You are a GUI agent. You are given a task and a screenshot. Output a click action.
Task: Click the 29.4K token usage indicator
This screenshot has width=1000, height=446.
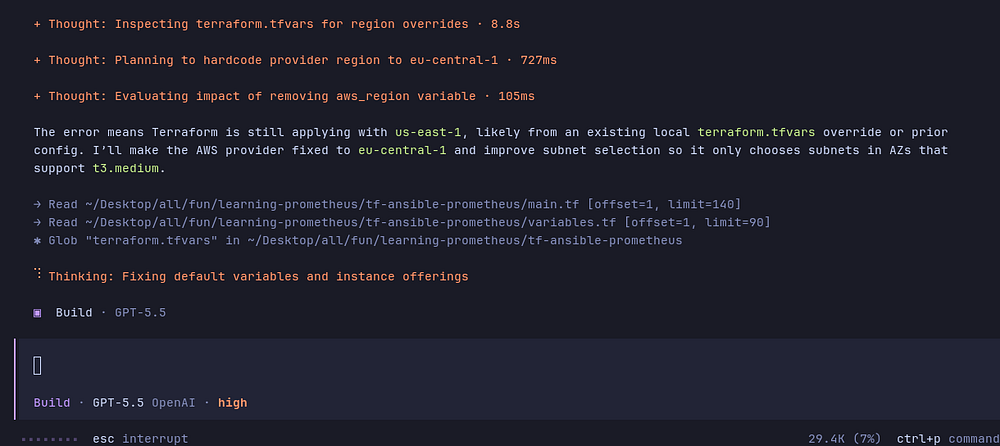click(845, 439)
